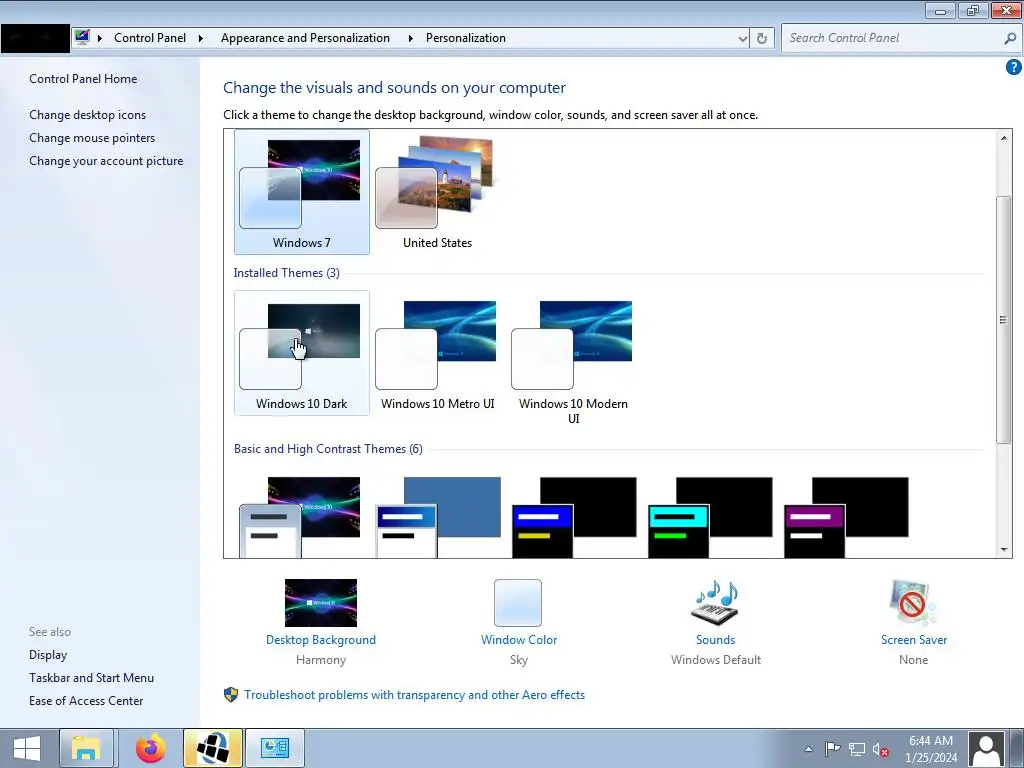Screen dimensions: 1024x768
Task: Open the address bar history dropdown
Action: pos(743,39)
